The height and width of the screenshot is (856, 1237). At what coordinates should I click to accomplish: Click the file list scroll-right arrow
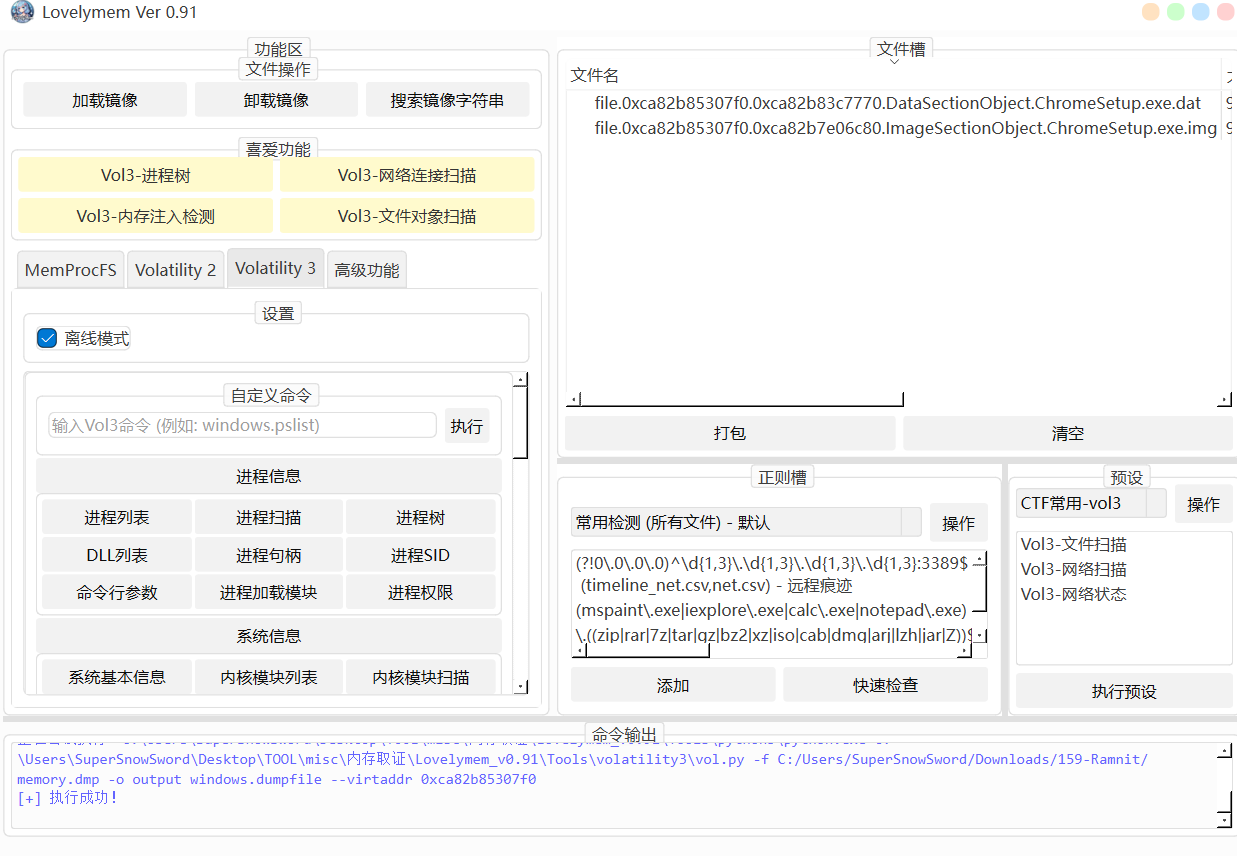1224,400
